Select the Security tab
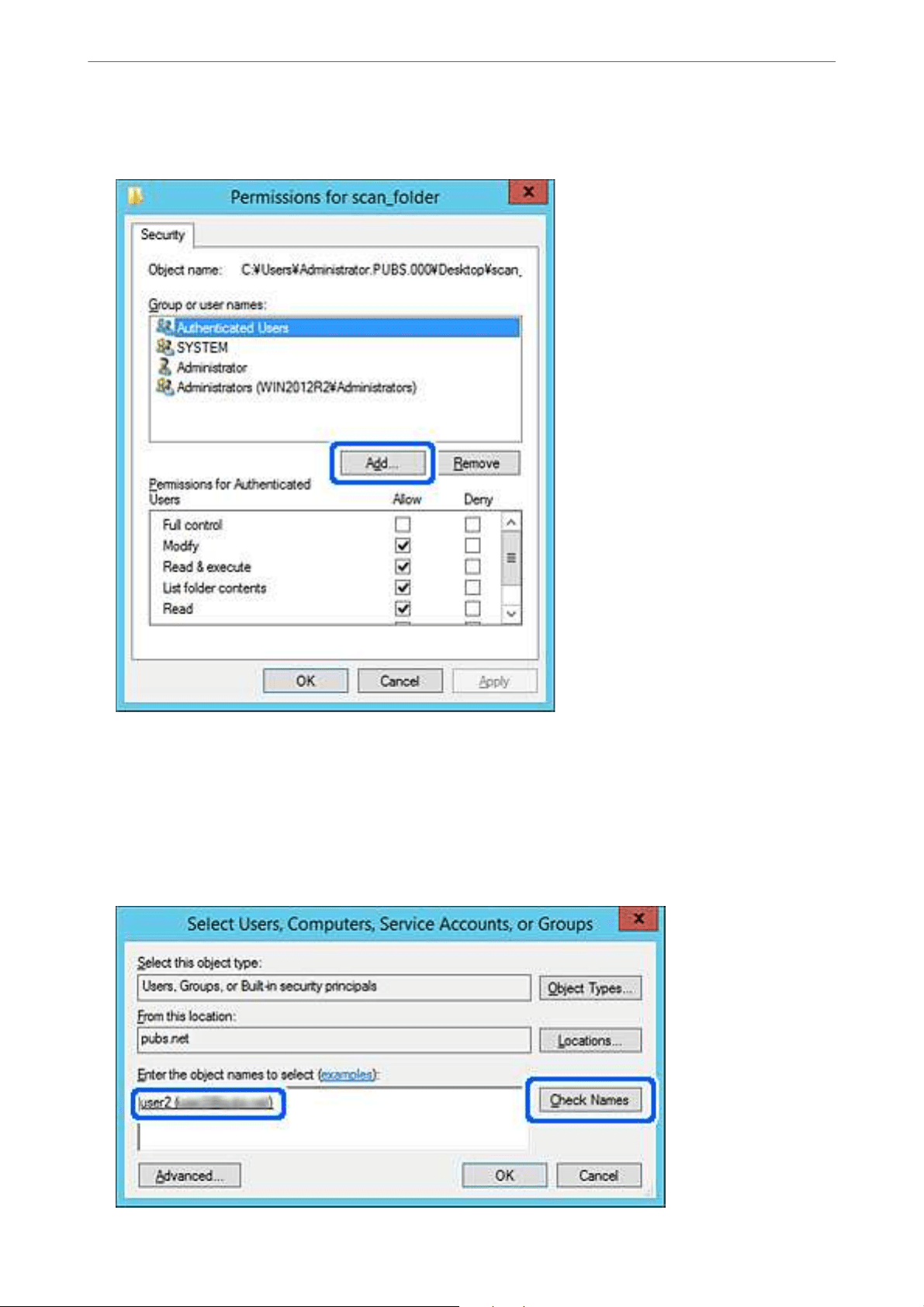The image size is (924, 1307). pos(162,234)
